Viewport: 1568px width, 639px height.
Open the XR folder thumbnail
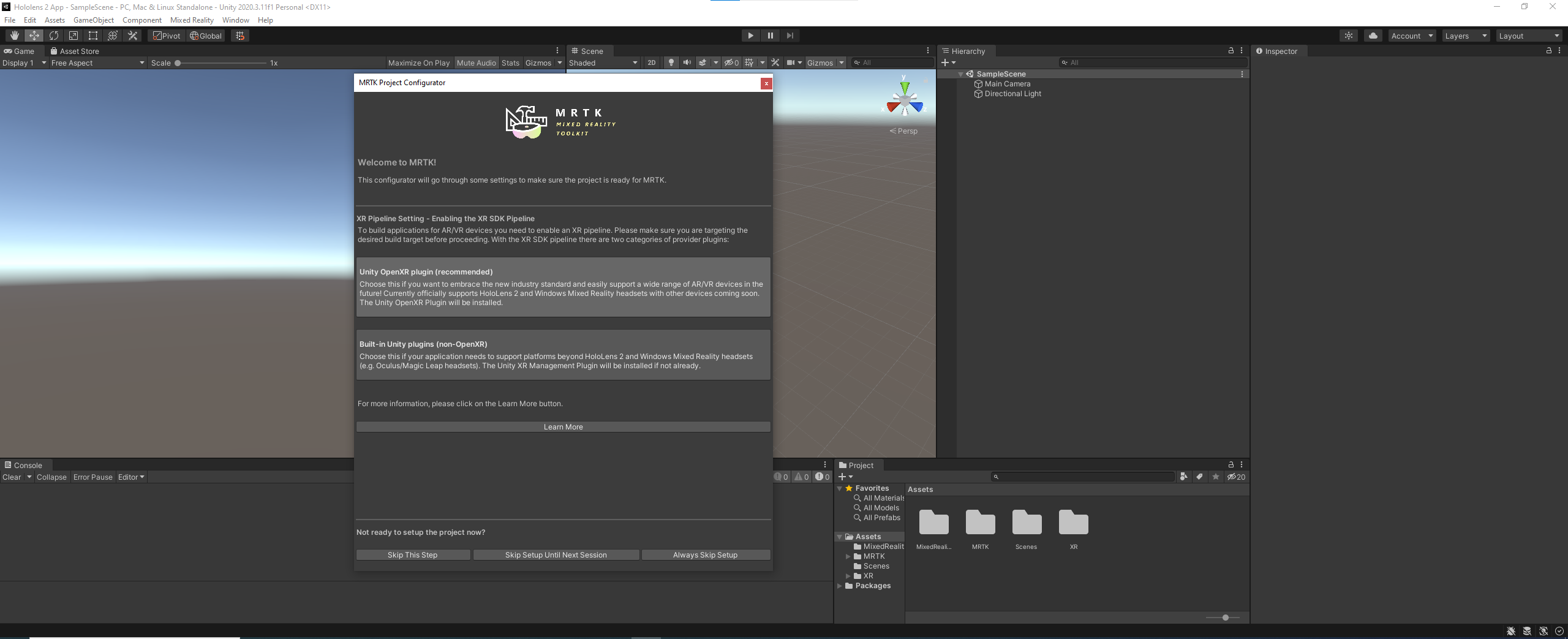click(x=1073, y=523)
